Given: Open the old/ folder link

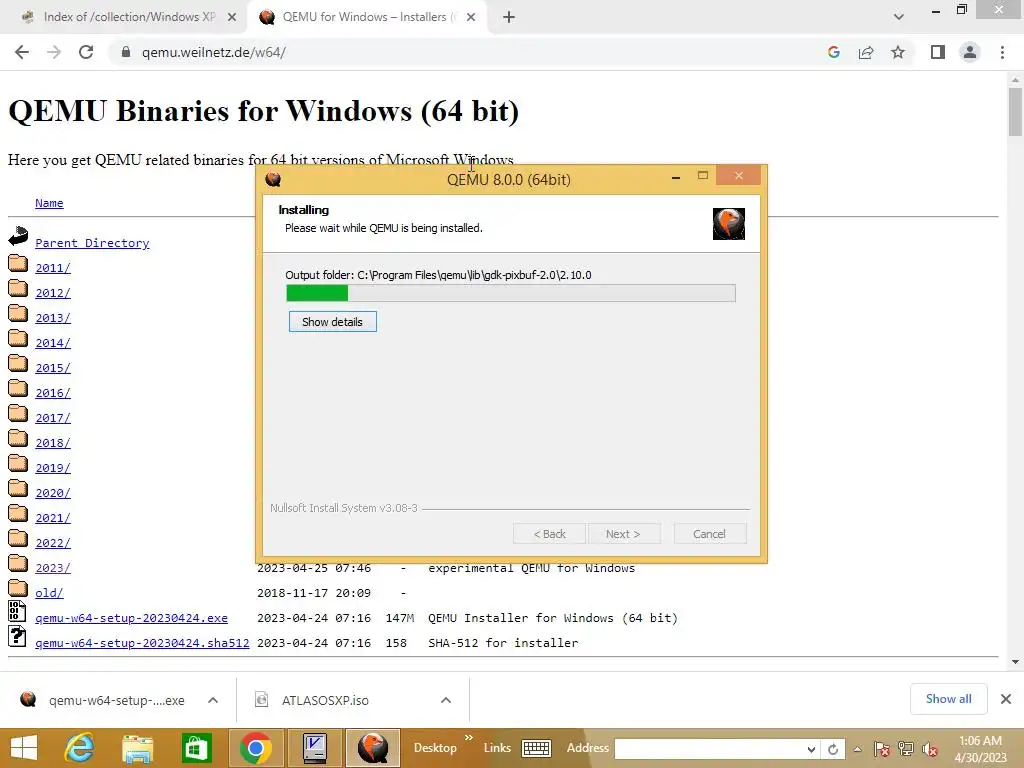Looking at the screenshot, I should [x=49, y=593].
